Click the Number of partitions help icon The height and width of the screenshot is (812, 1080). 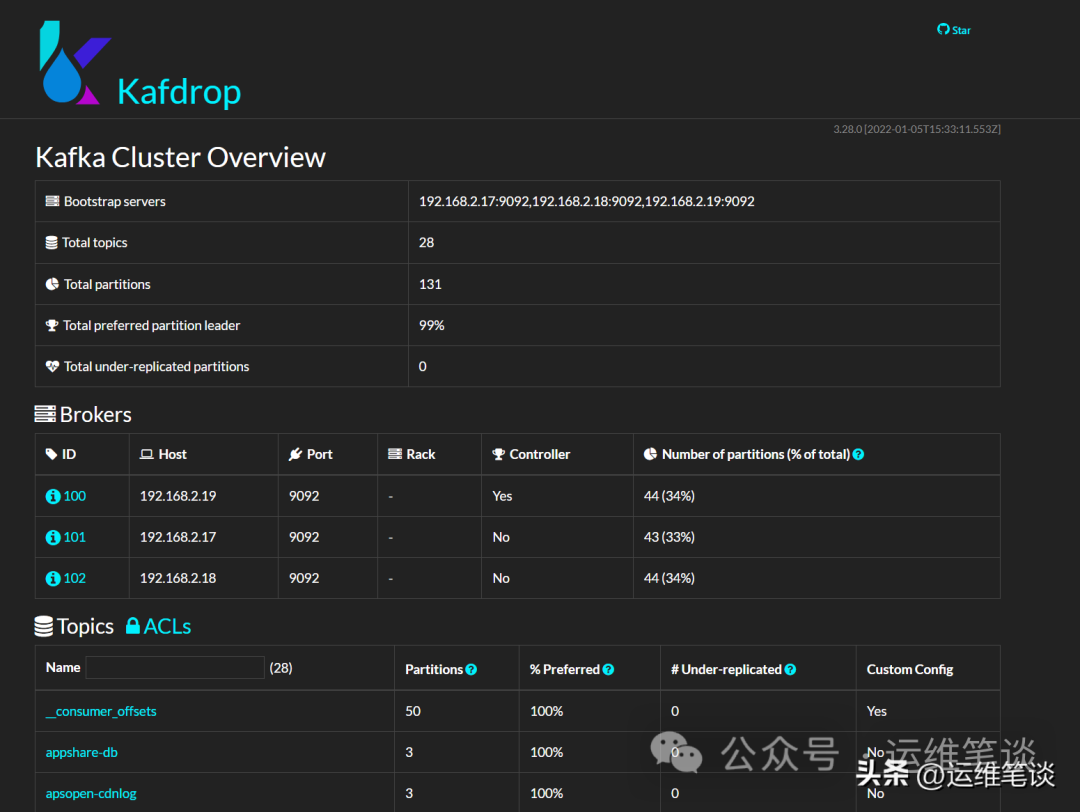(858, 454)
